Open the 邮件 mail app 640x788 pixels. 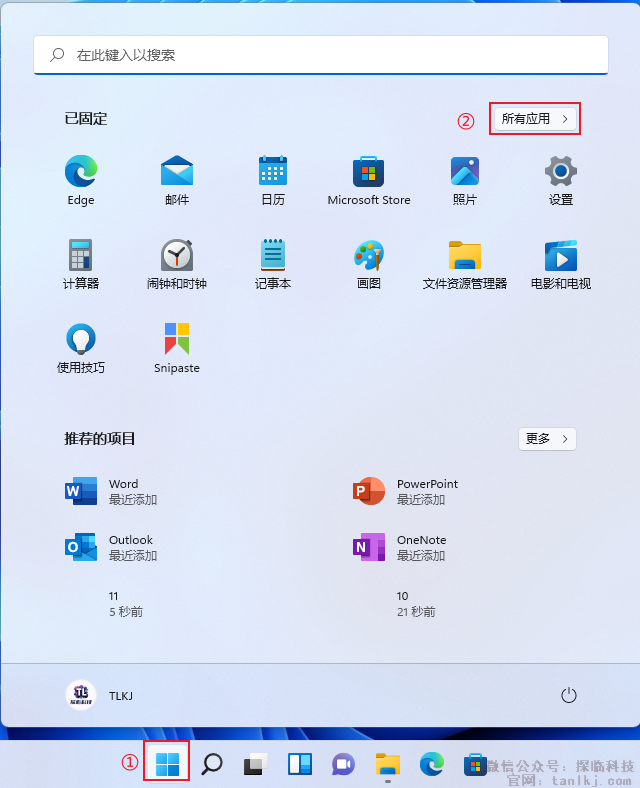(177, 179)
